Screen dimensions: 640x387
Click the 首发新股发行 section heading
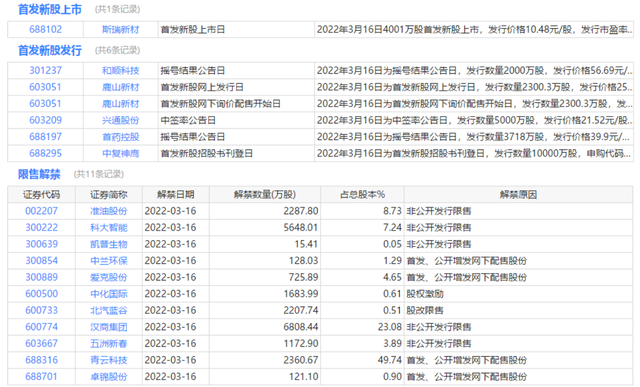50,51
